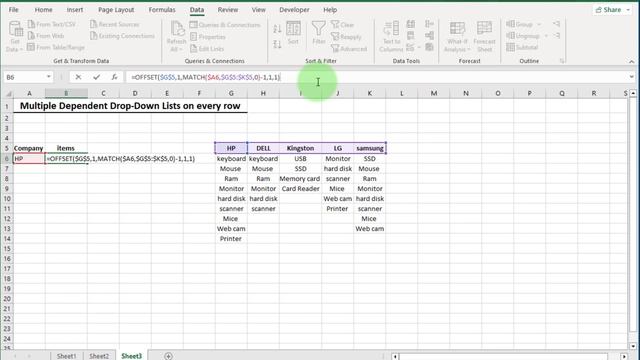Open the Ungroup dropdown arrow

coord(546,36)
